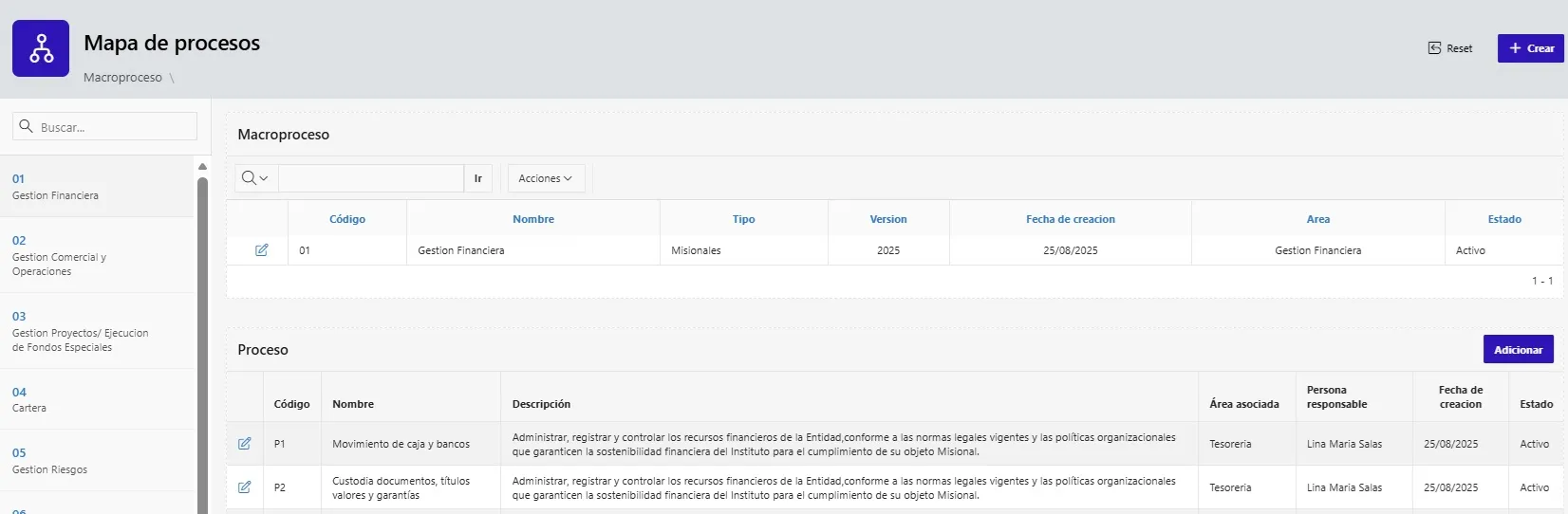Edit process P2 with pencil icon
Image resolution: width=1568 pixels, height=514 pixels.
tap(245, 487)
